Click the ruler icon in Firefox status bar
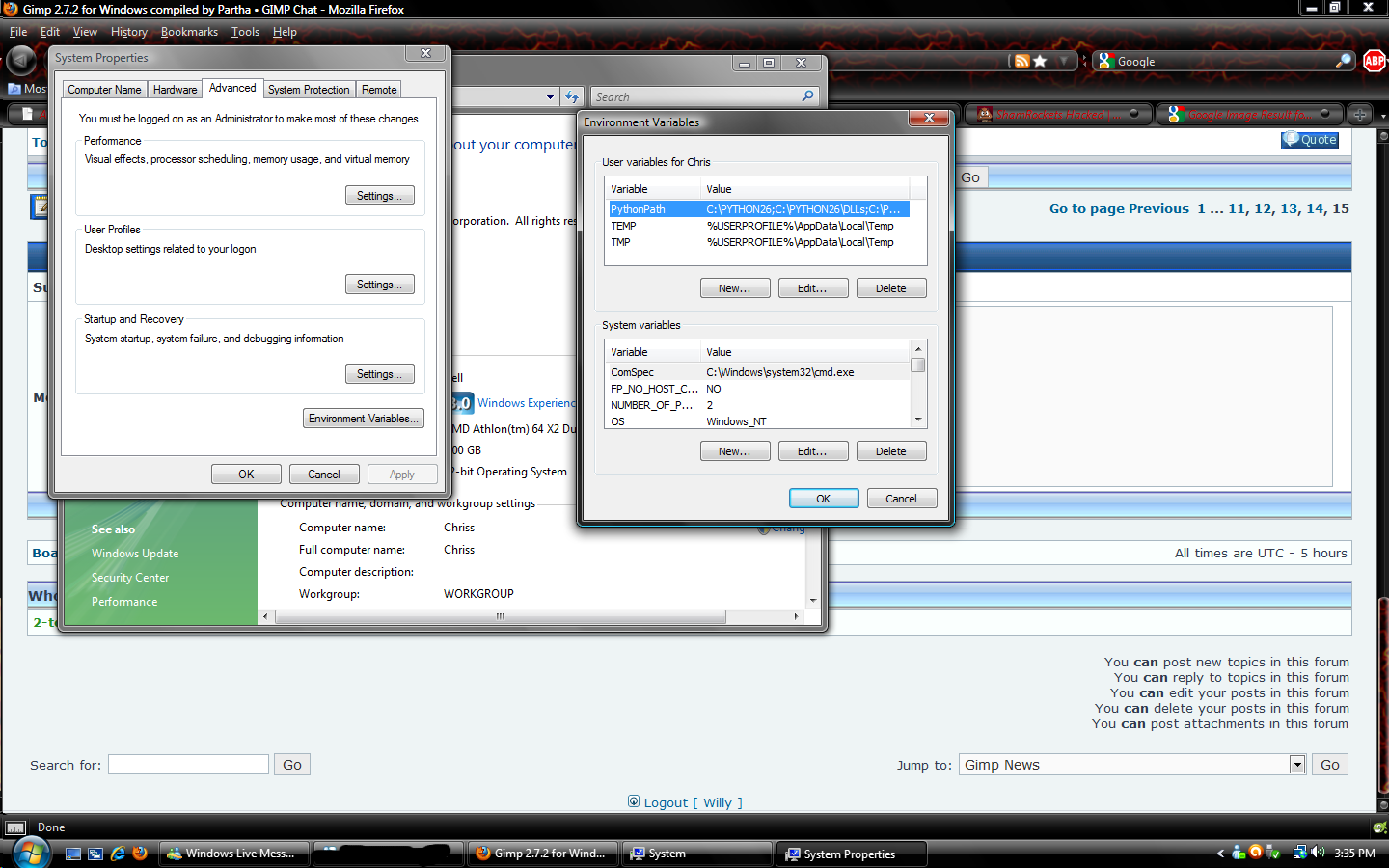 pos(15,827)
